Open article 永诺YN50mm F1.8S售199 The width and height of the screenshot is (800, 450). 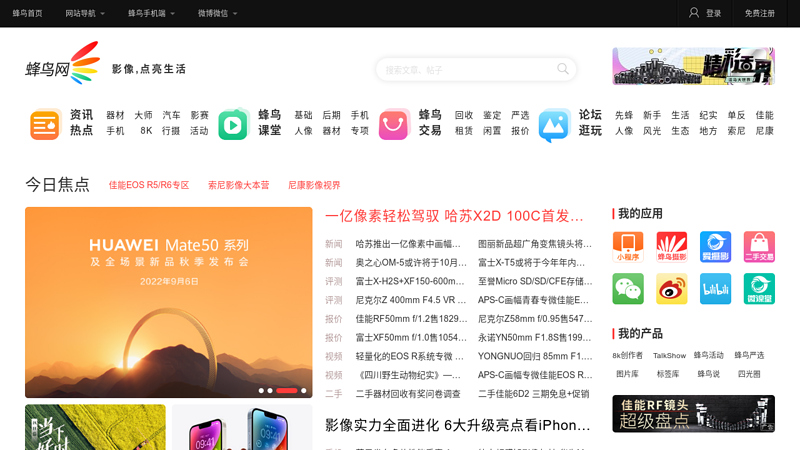click(534, 337)
